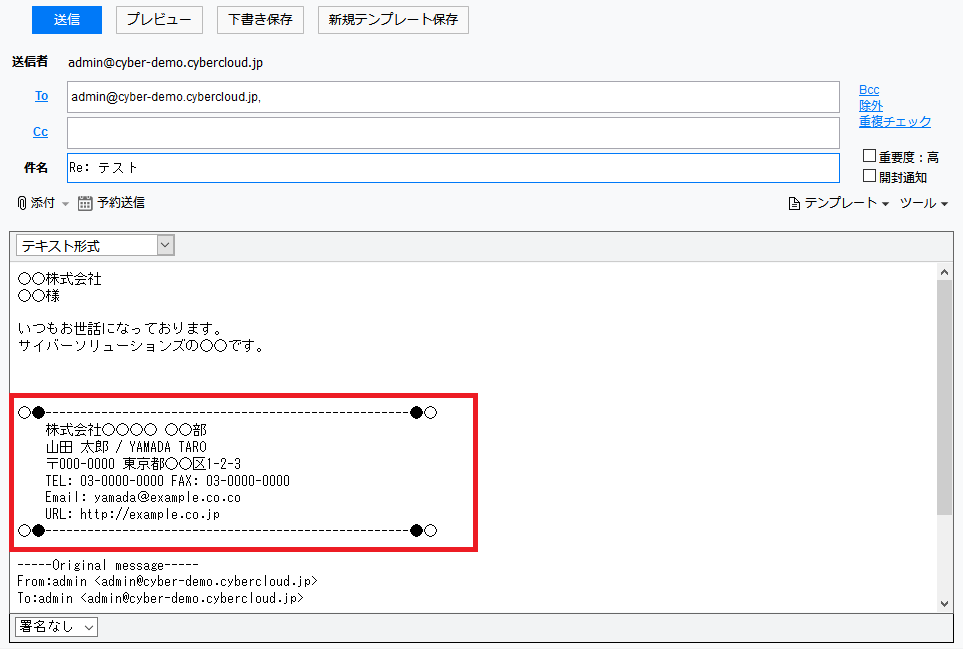Click the サイバーソリューションズの〇〇です line
Viewport: 963px width, 649px height.
tap(141, 346)
